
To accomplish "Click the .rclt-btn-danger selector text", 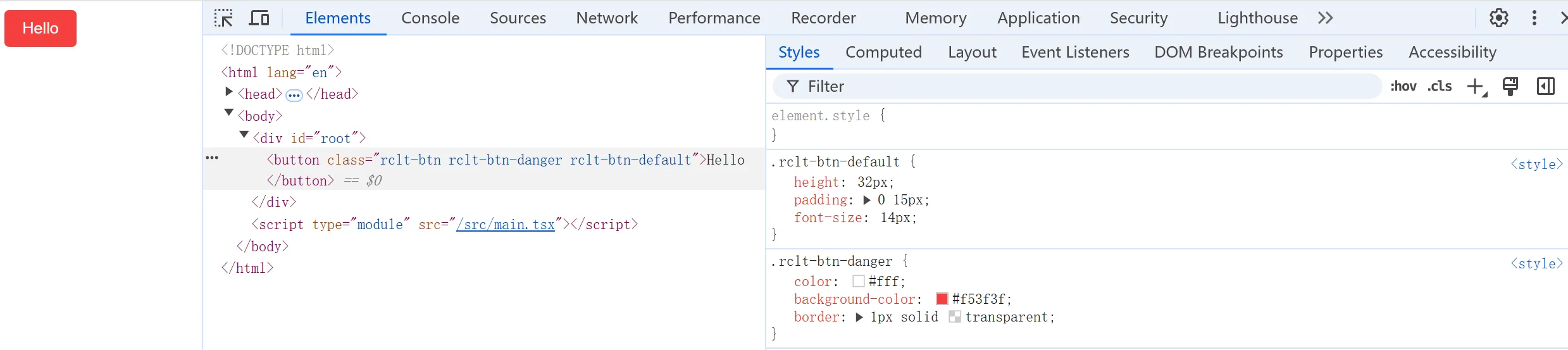I will click(x=831, y=261).
